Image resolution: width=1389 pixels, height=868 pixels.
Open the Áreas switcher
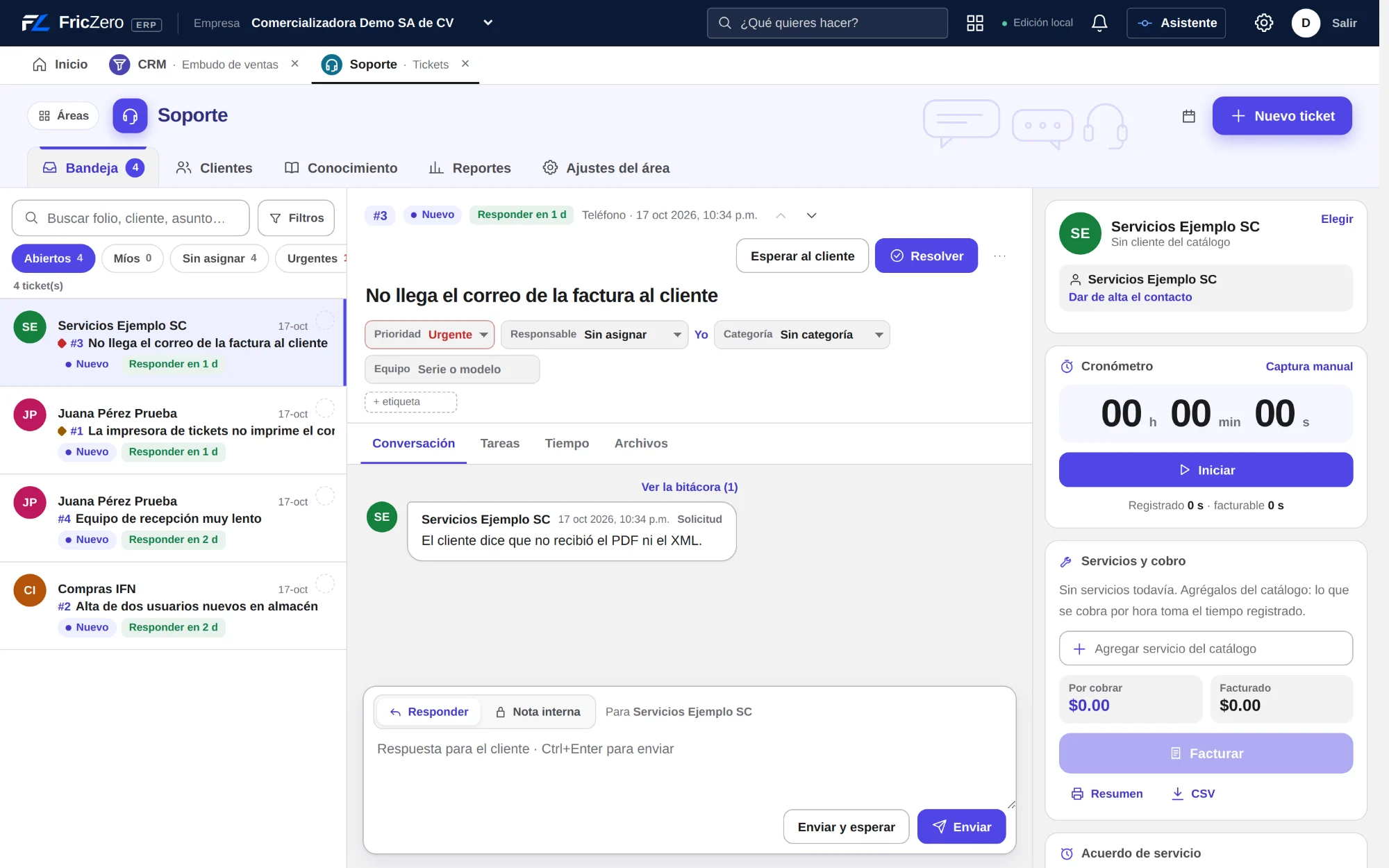coord(63,116)
